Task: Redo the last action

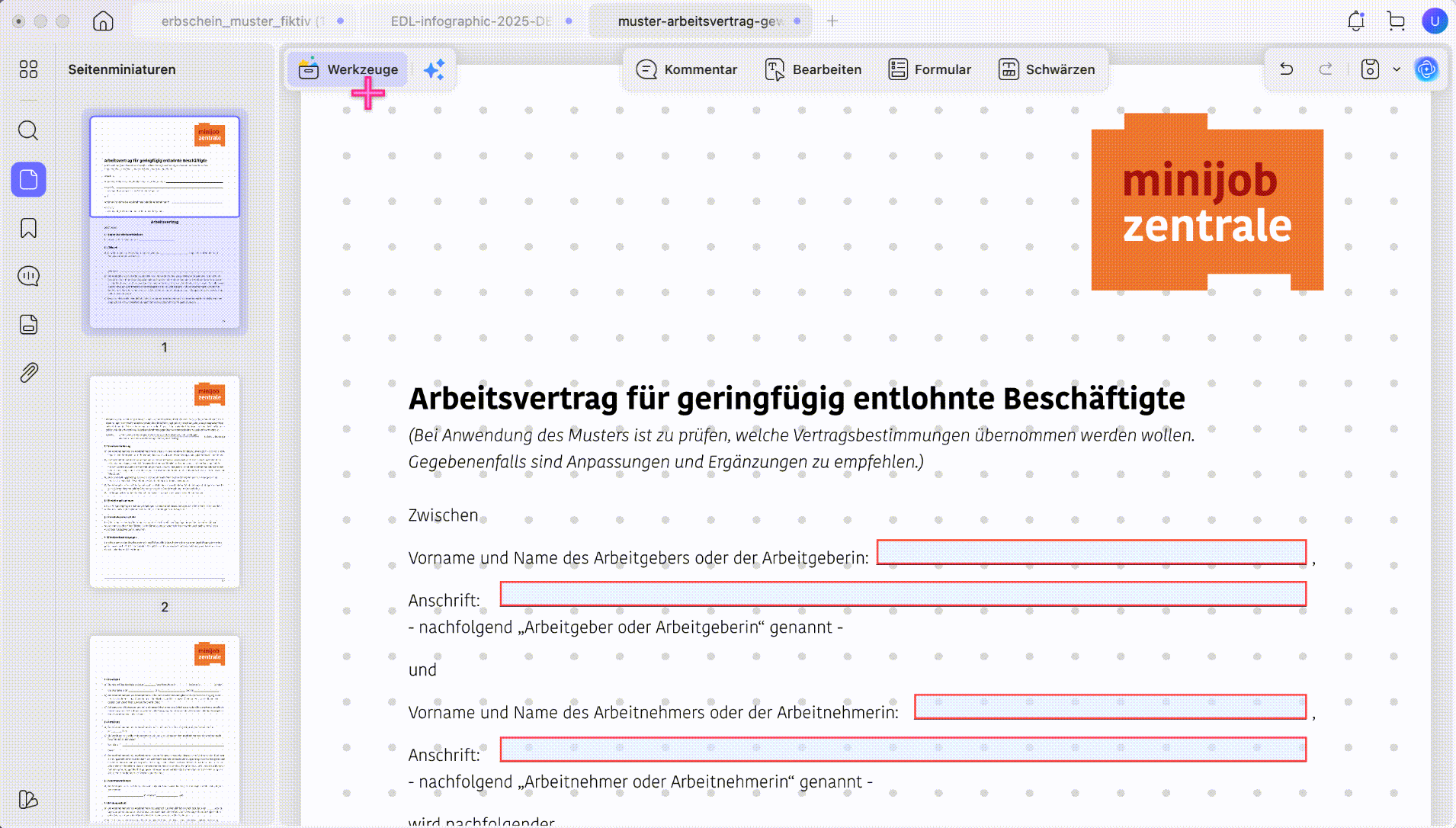Action: click(x=1326, y=69)
